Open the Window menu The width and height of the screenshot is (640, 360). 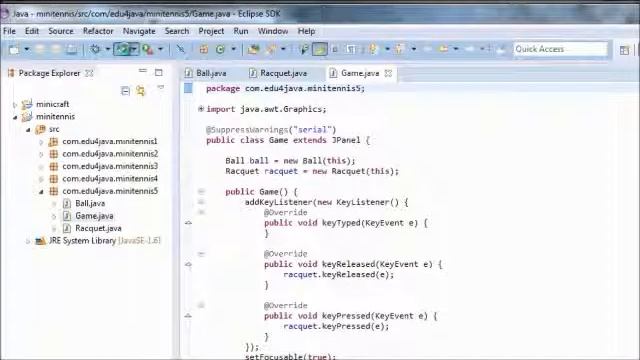(x=273, y=31)
